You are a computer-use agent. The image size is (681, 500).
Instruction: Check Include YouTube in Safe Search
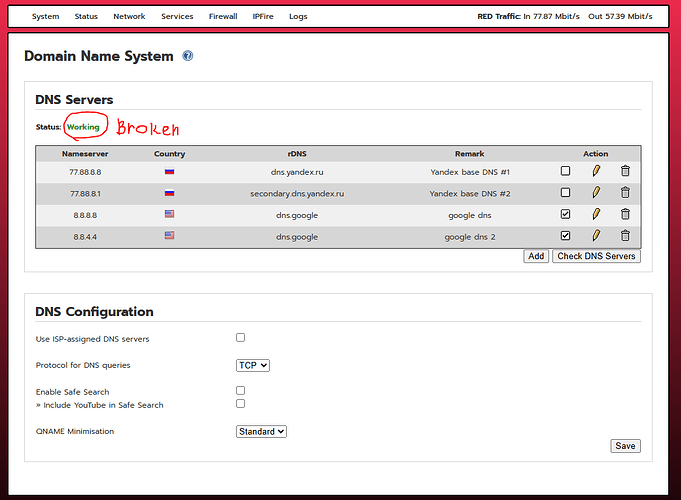pyautogui.click(x=241, y=404)
